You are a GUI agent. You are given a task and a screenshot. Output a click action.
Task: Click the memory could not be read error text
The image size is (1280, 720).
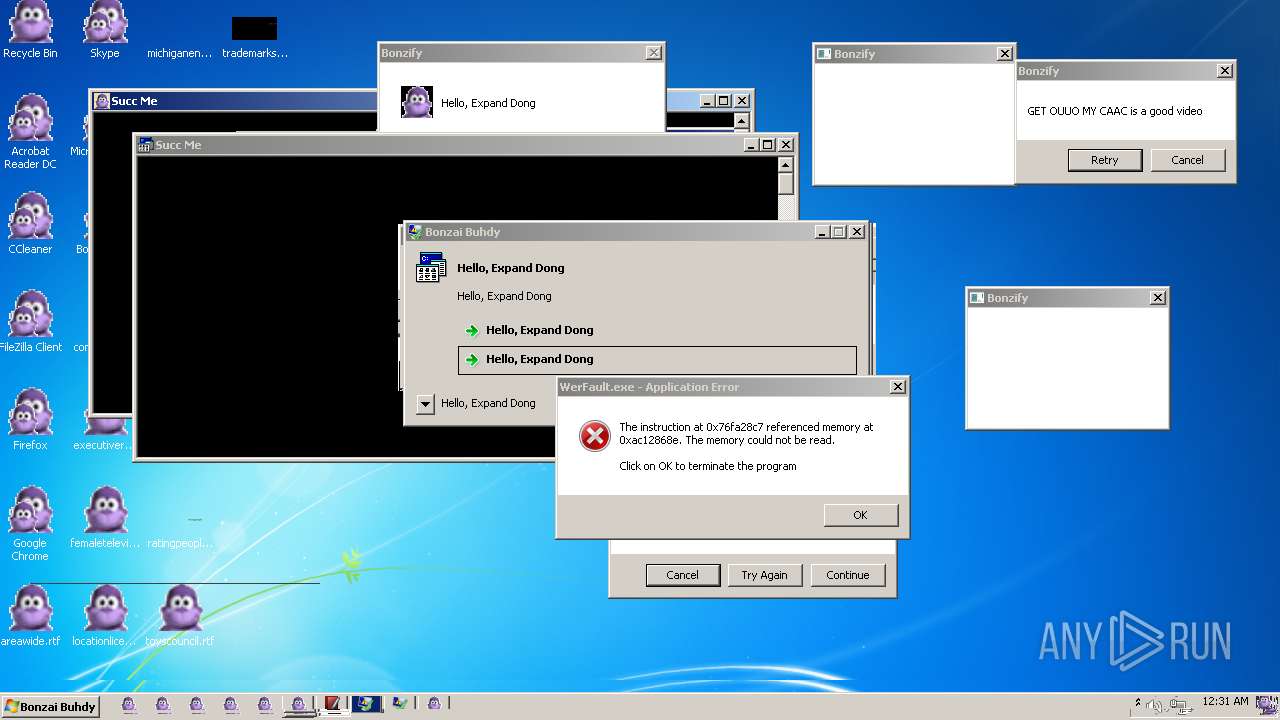point(746,433)
